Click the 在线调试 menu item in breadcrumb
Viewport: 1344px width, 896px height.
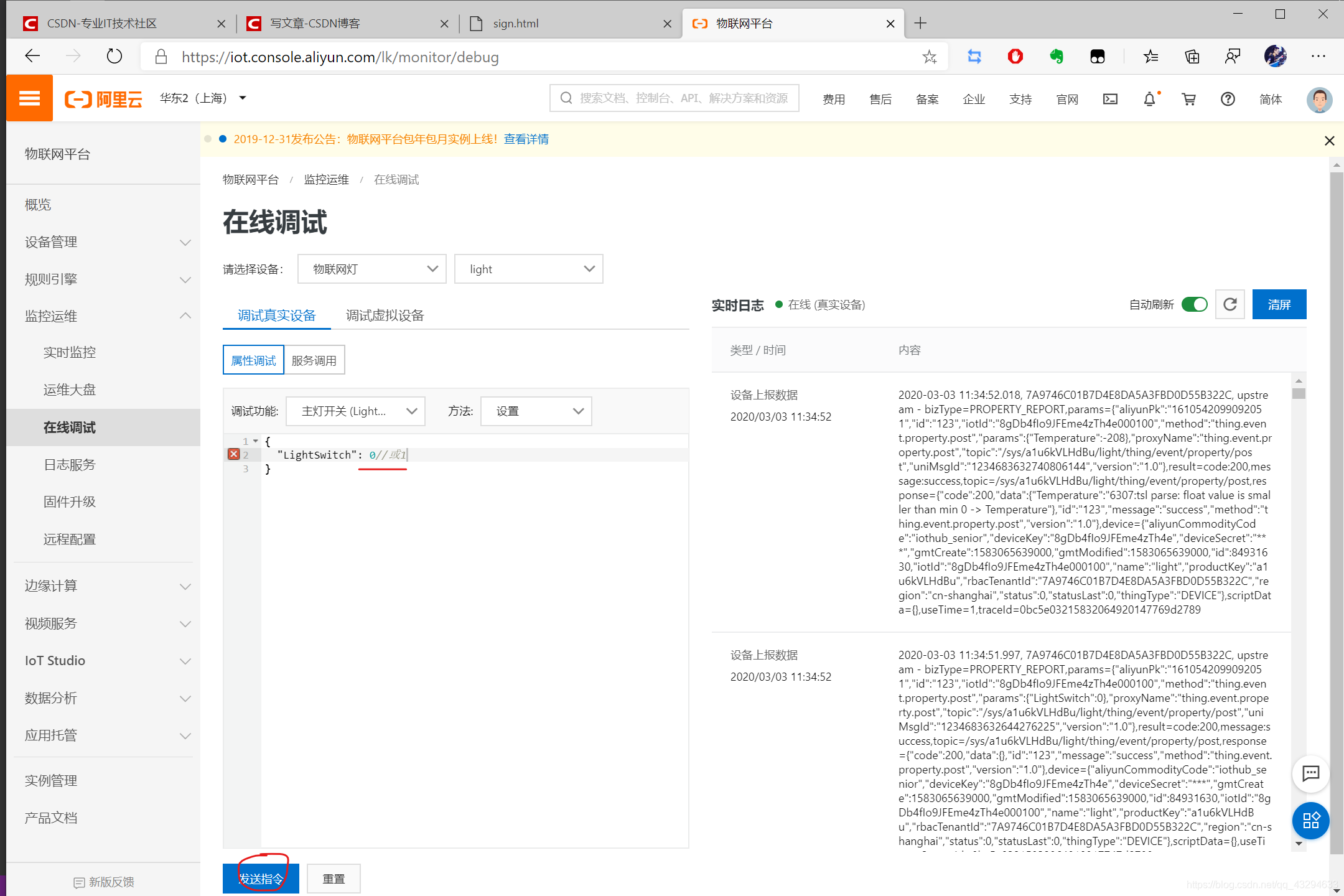click(x=396, y=179)
